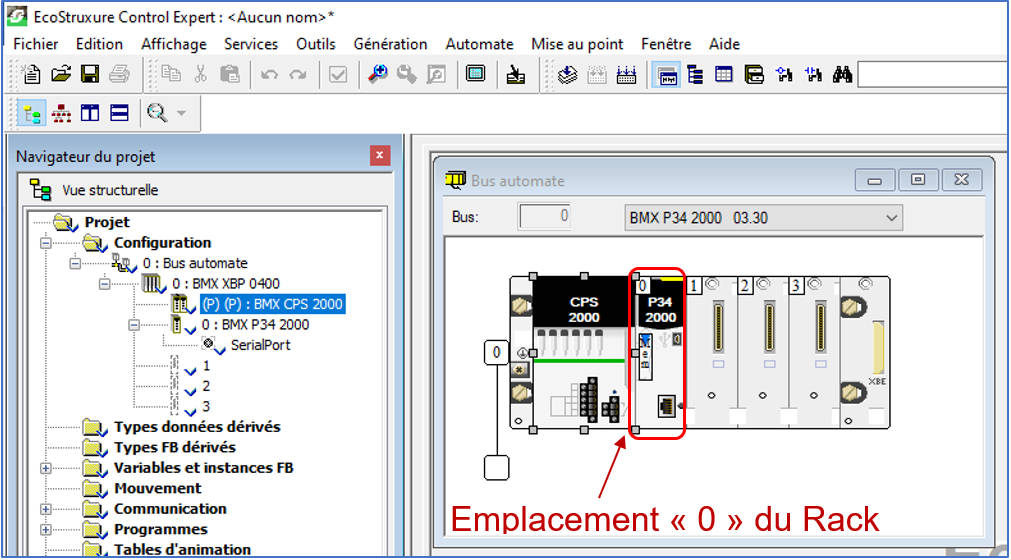This screenshot has width=1011, height=560.
Task: Select the Projet root folder
Action: (x=106, y=222)
